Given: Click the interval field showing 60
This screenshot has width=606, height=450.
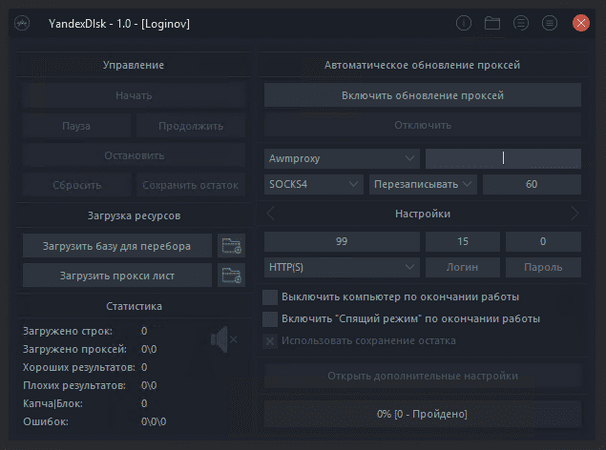Looking at the screenshot, I should [532, 184].
